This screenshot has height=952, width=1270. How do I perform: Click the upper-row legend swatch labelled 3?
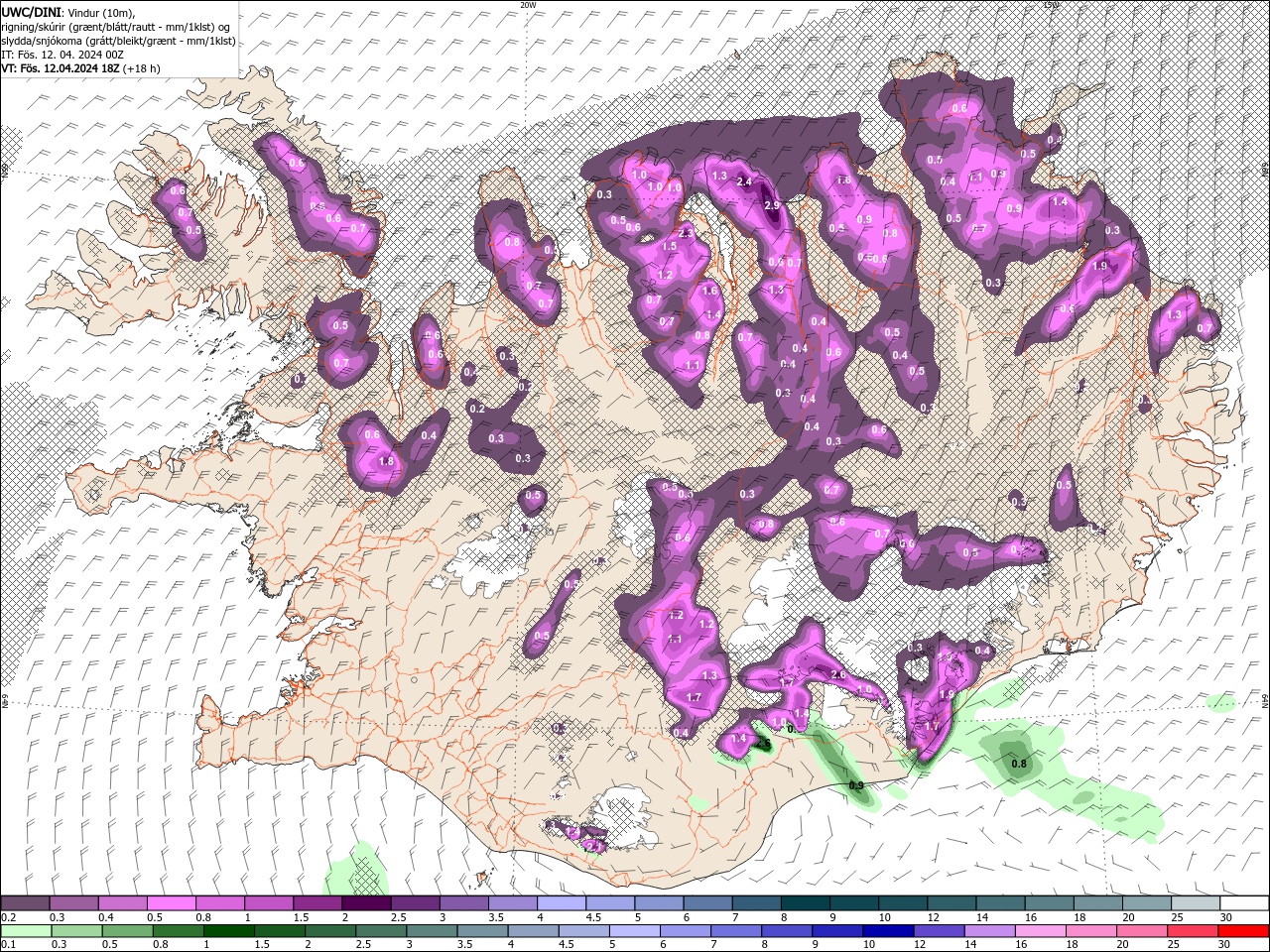coord(462,903)
